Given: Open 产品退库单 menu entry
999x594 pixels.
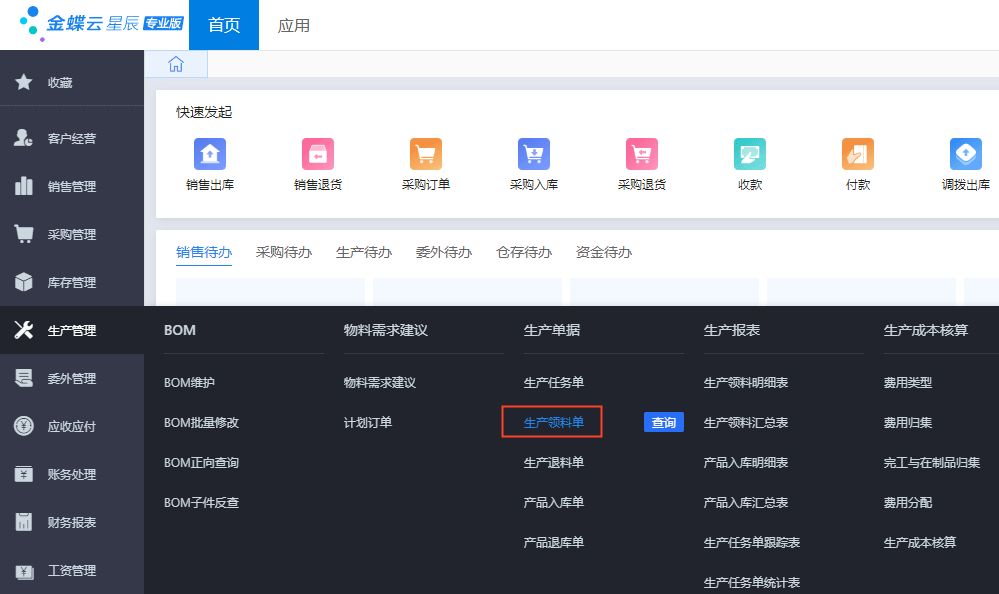Looking at the screenshot, I should pyautogui.click(x=554, y=542).
